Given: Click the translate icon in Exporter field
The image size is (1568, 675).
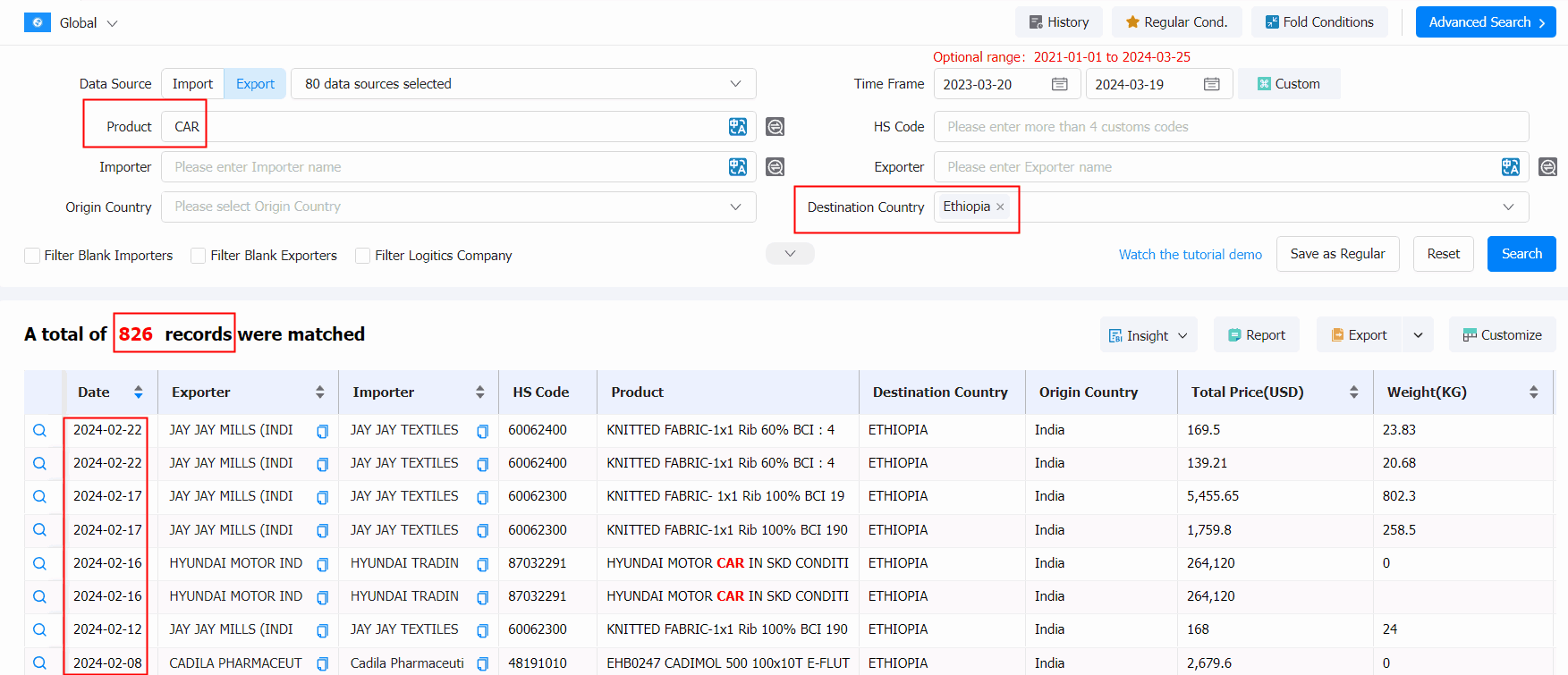Looking at the screenshot, I should (x=1510, y=167).
